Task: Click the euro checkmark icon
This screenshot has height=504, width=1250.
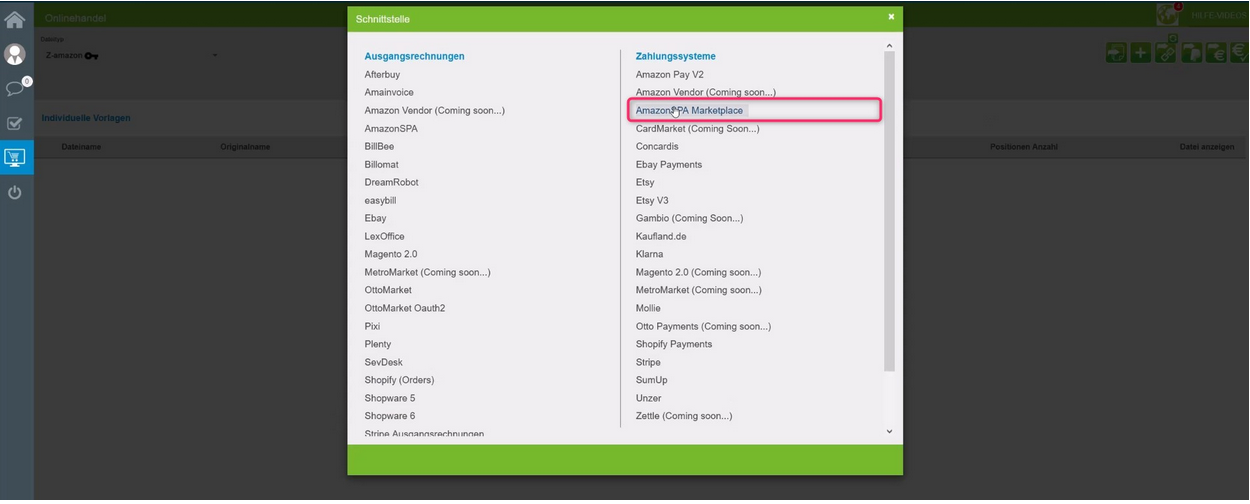Action: [x=1239, y=52]
